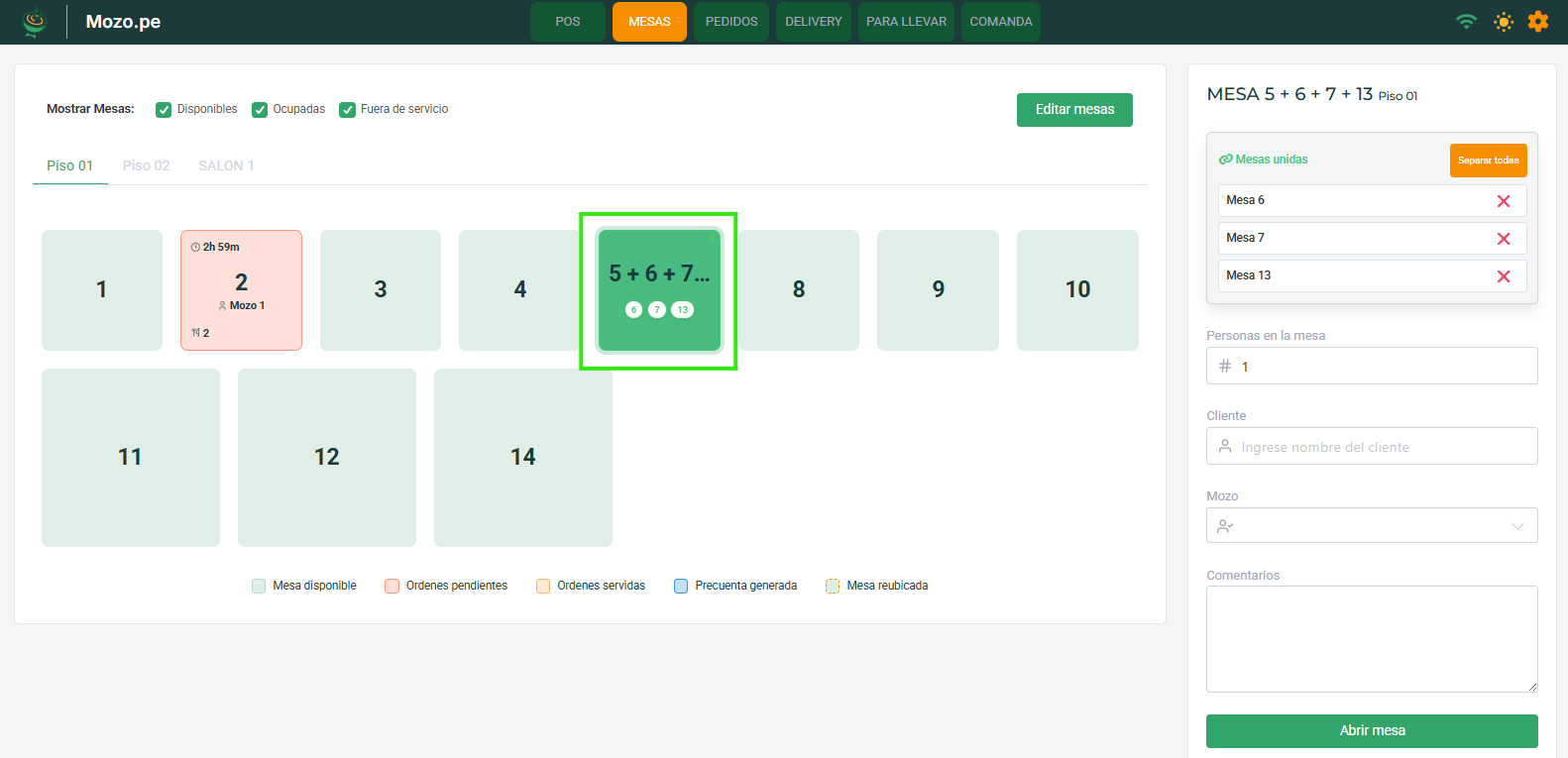Viewport: 1568px width, 758px height.
Task: Open settings via the orange gear icon
Action: tap(1537, 22)
